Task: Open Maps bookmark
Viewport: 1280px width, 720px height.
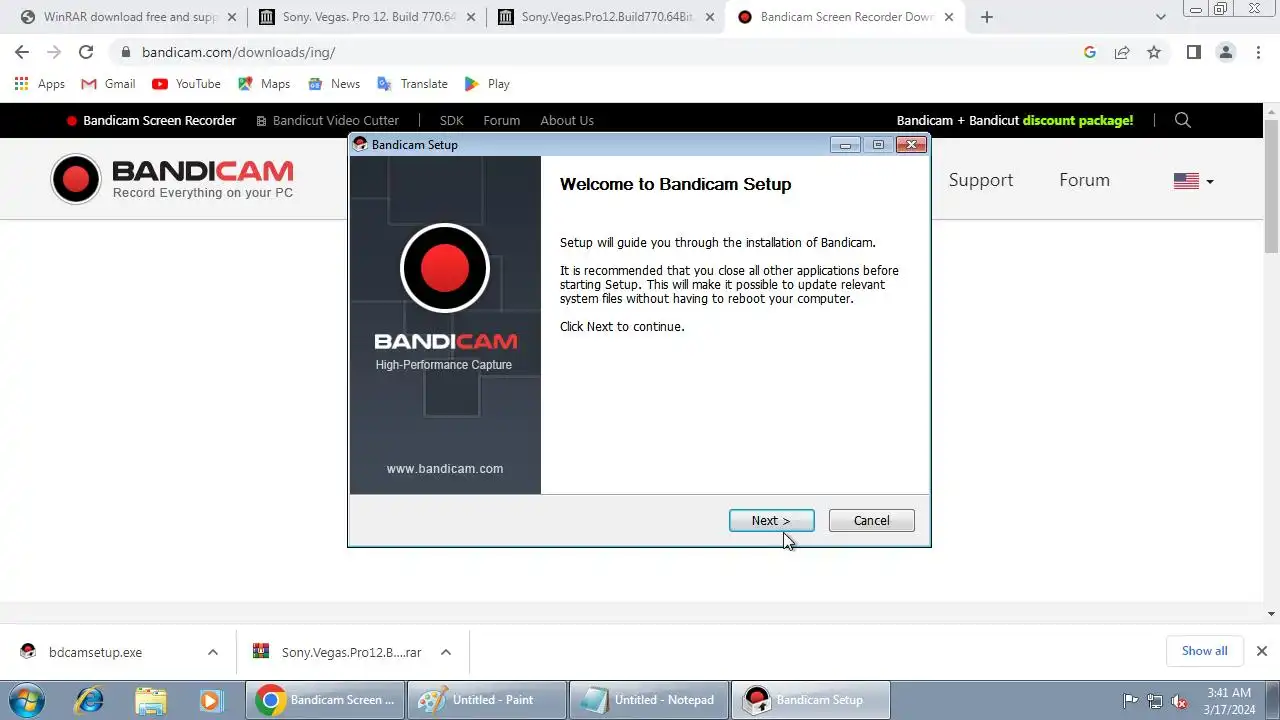Action: [264, 84]
